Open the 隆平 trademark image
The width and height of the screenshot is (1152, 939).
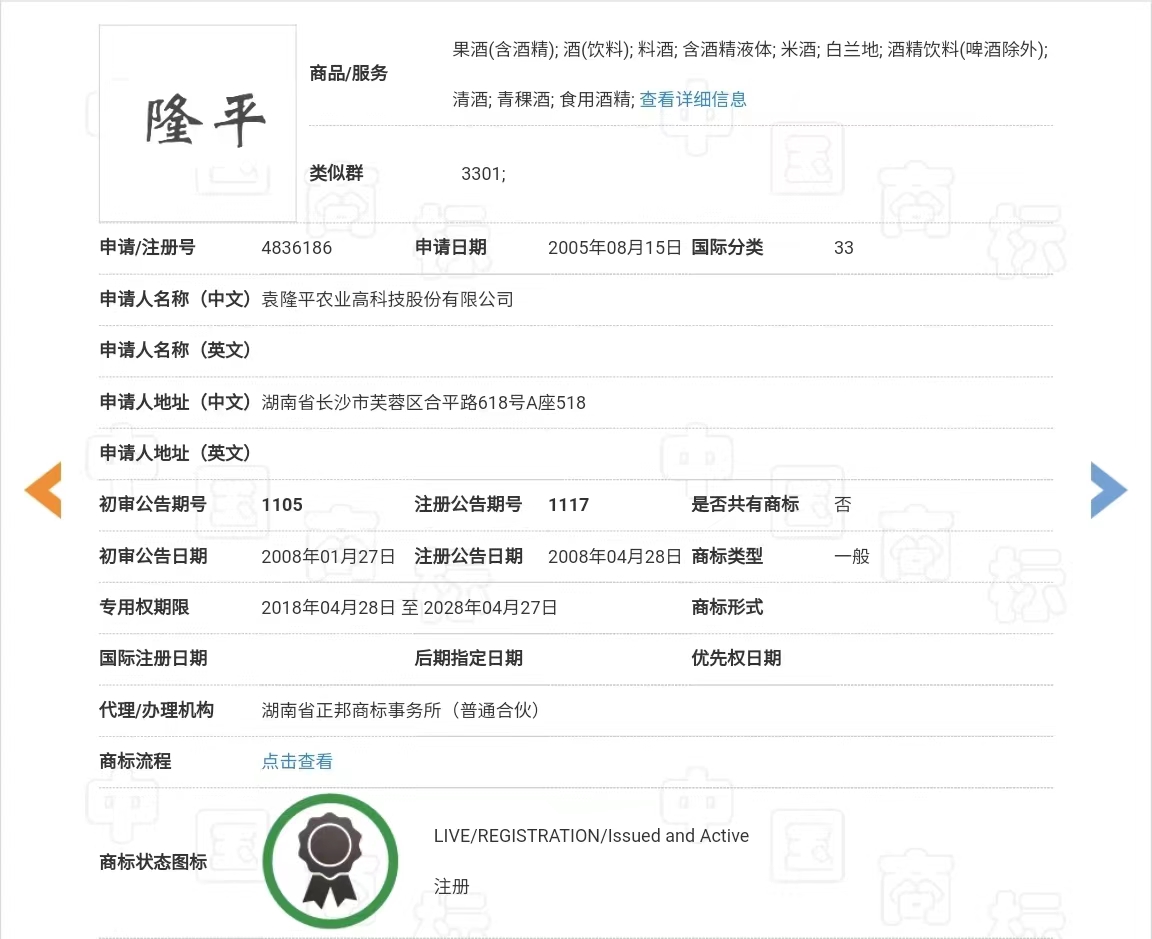point(196,122)
